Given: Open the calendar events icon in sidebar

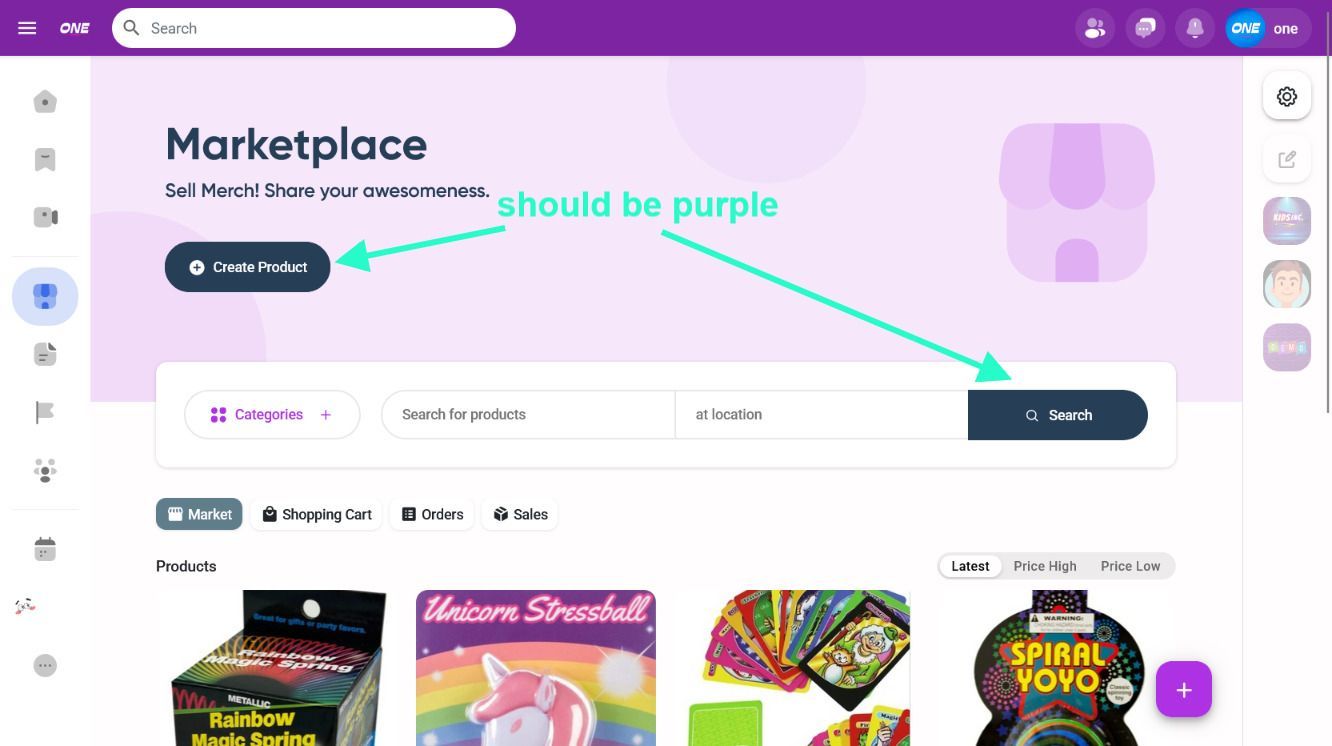Looking at the screenshot, I should point(45,549).
